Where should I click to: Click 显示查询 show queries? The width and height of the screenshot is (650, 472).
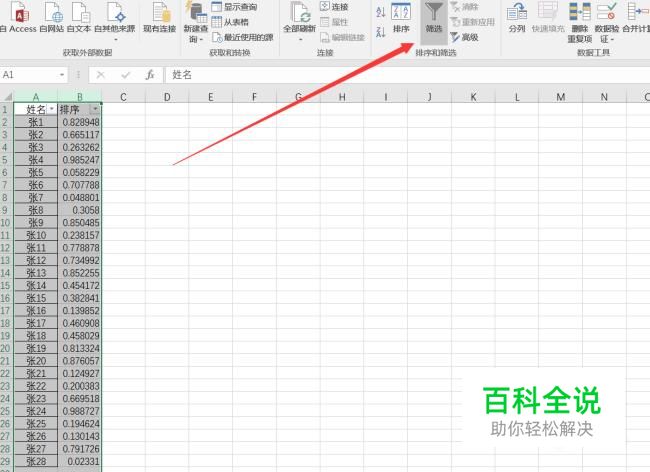pos(235,7)
